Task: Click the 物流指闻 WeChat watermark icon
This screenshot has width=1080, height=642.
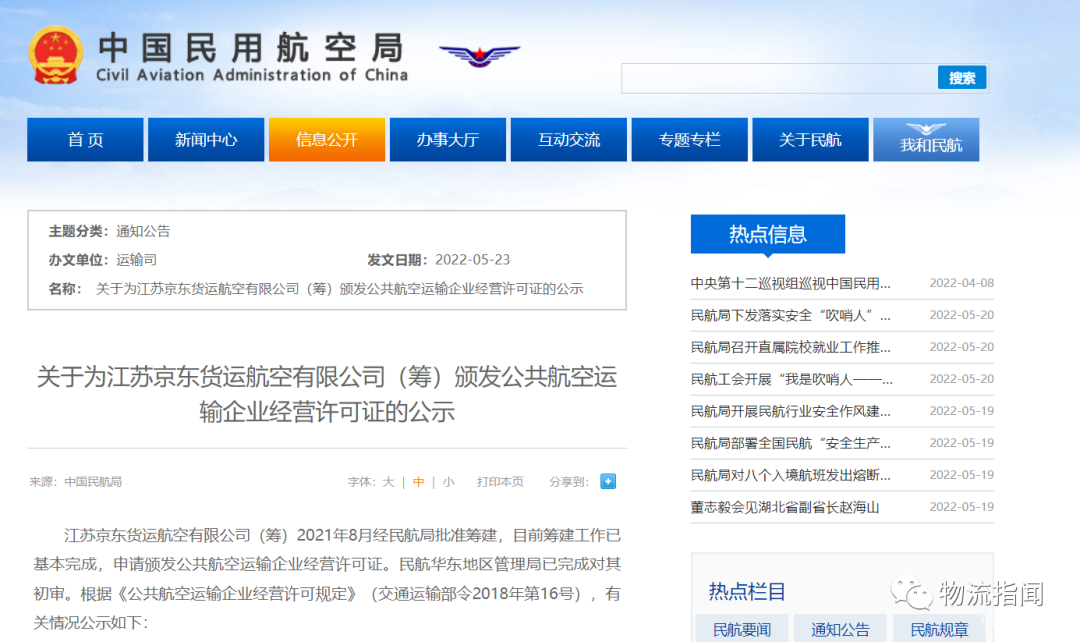Action: point(912,592)
